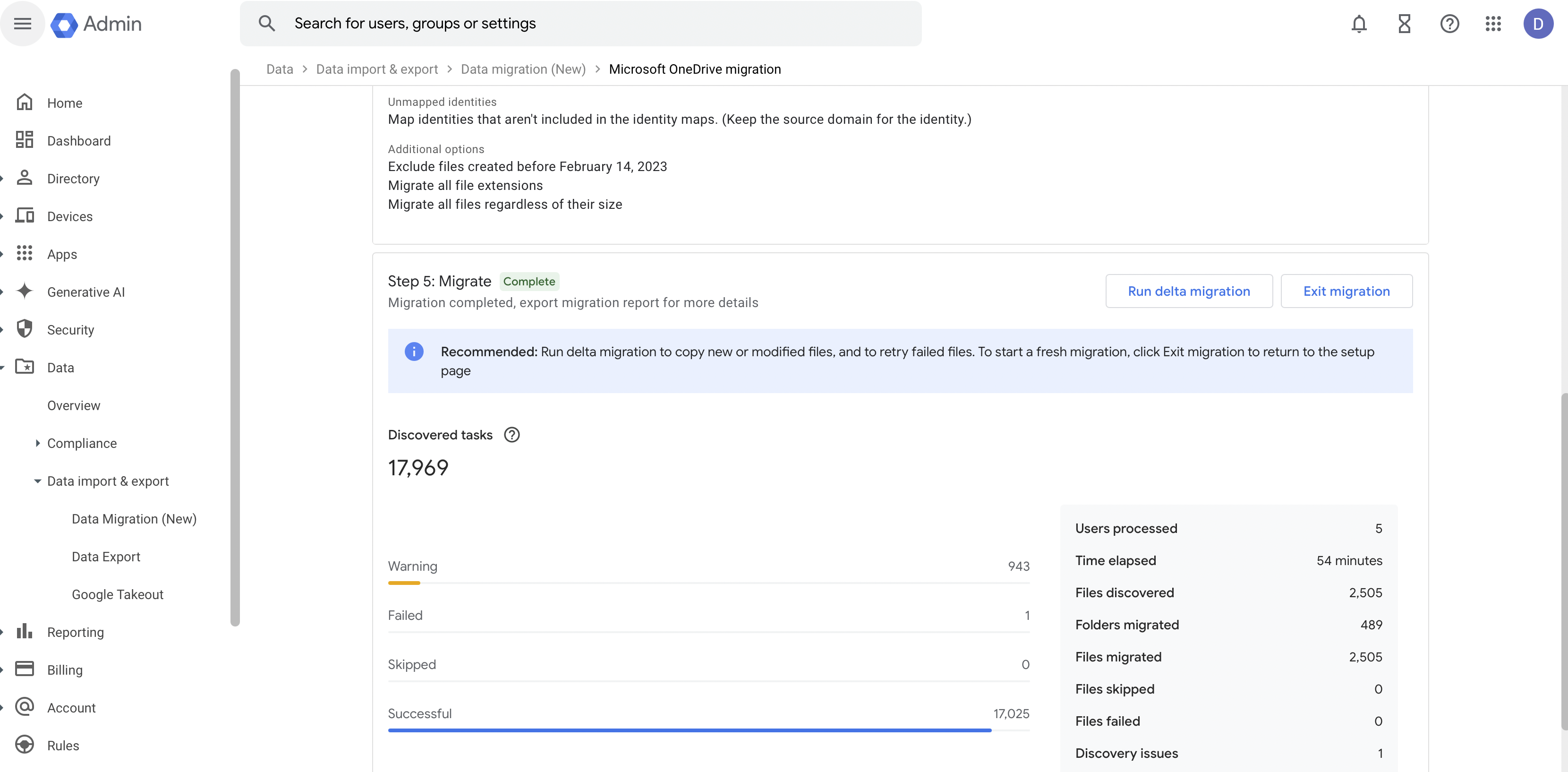Viewport: 1568px width, 772px height.
Task: Click the Discovered tasks help icon
Action: [512, 435]
